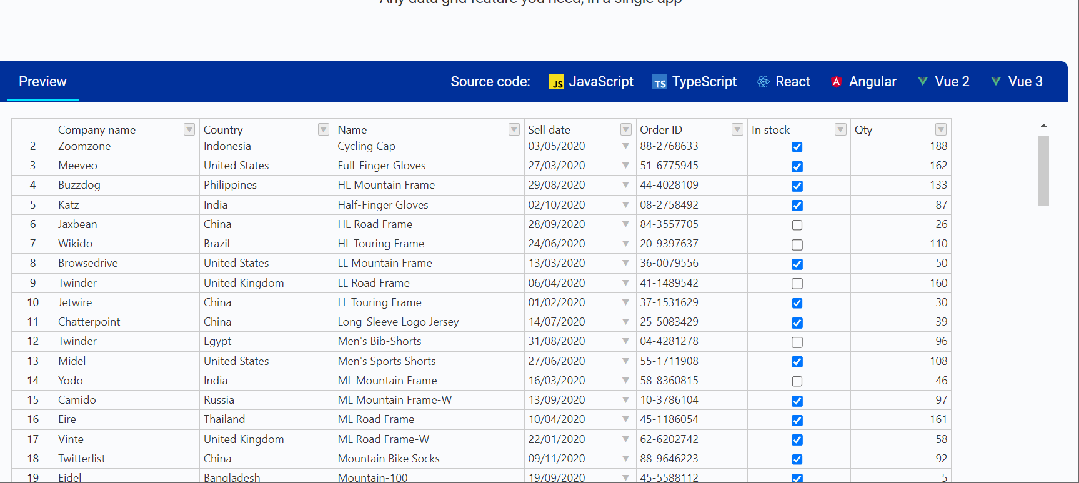Expand sell date dropdown for Eire row
This screenshot has width=1079, height=483.
click(626, 420)
